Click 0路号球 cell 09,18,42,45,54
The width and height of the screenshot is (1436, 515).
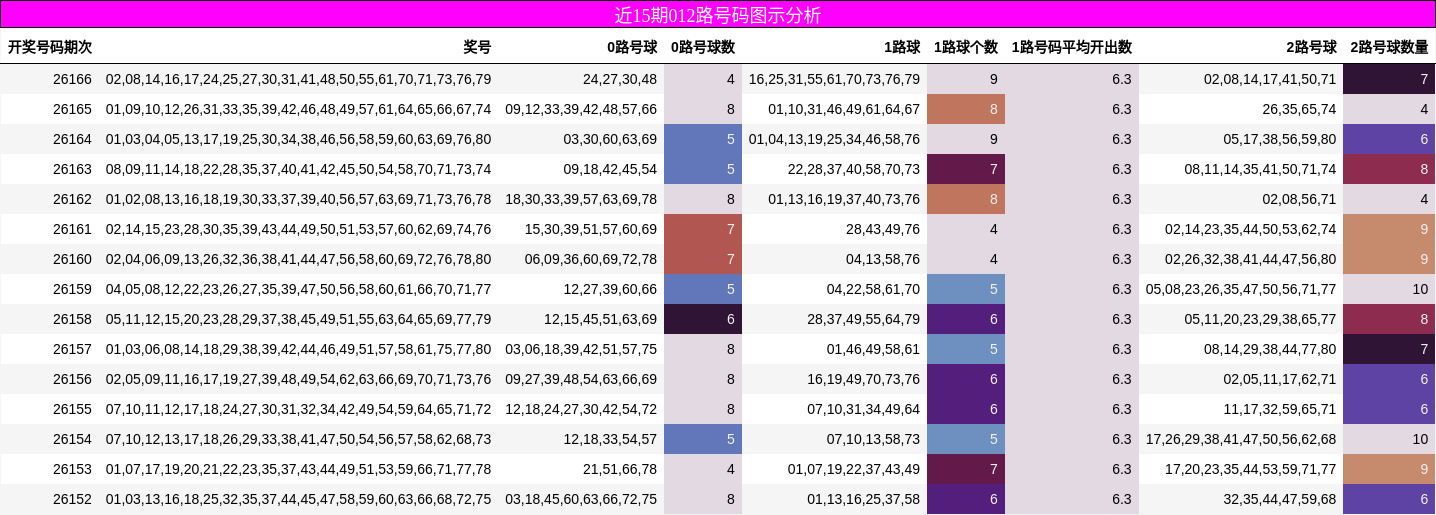point(610,169)
